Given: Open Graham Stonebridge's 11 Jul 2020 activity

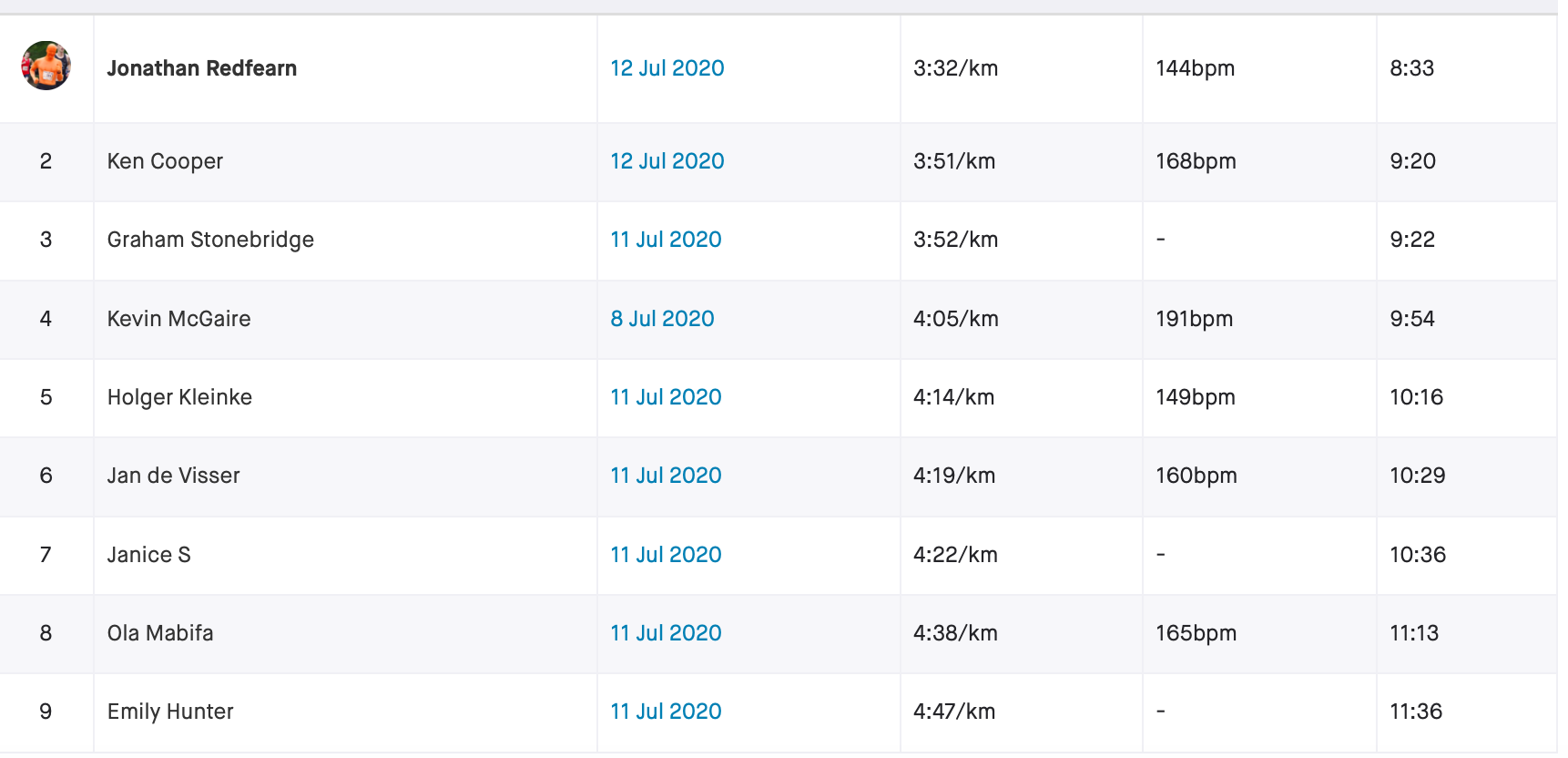Looking at the screenshot, I should (x=666, y=240).
